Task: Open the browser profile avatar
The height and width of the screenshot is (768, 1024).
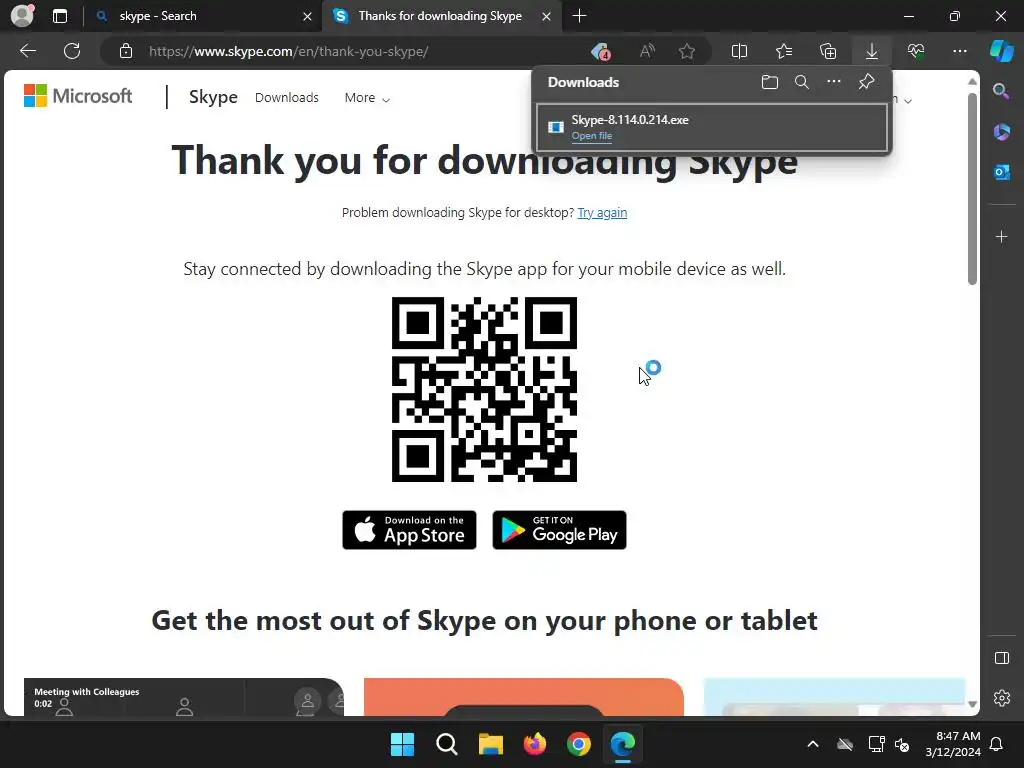Action: pyautogui.click(x=22, y=16)
